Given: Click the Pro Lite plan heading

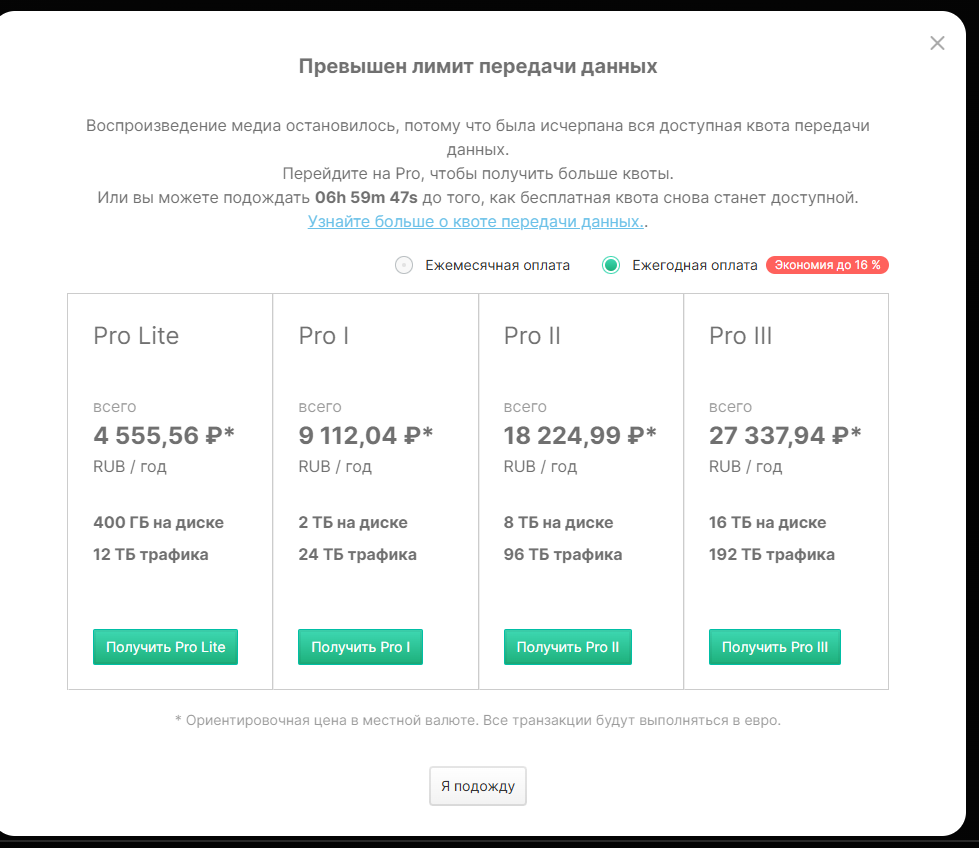Looking at the screenshot, I should 136,336.
